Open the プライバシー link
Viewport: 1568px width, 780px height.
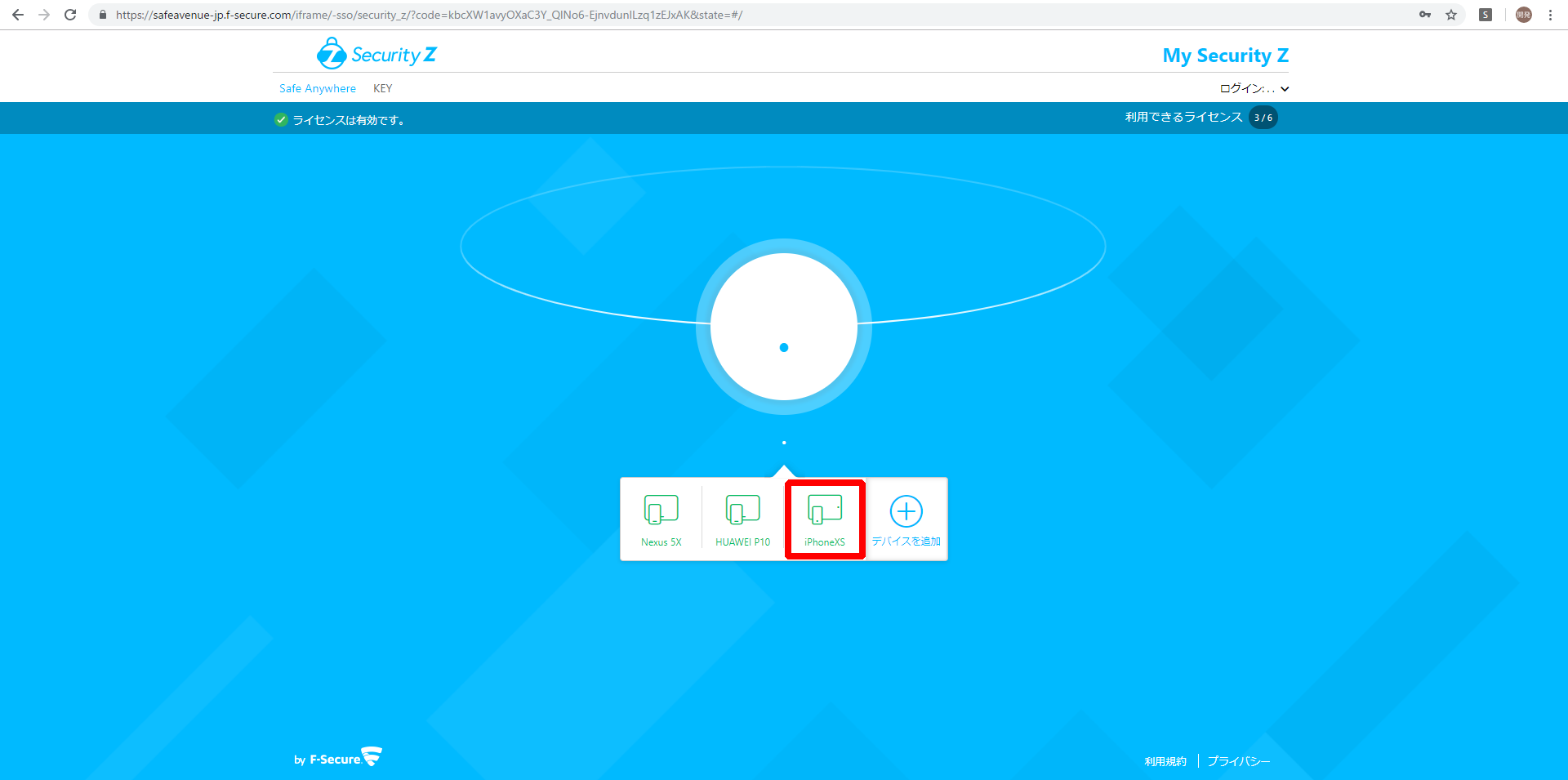[x=1239, y=761]
